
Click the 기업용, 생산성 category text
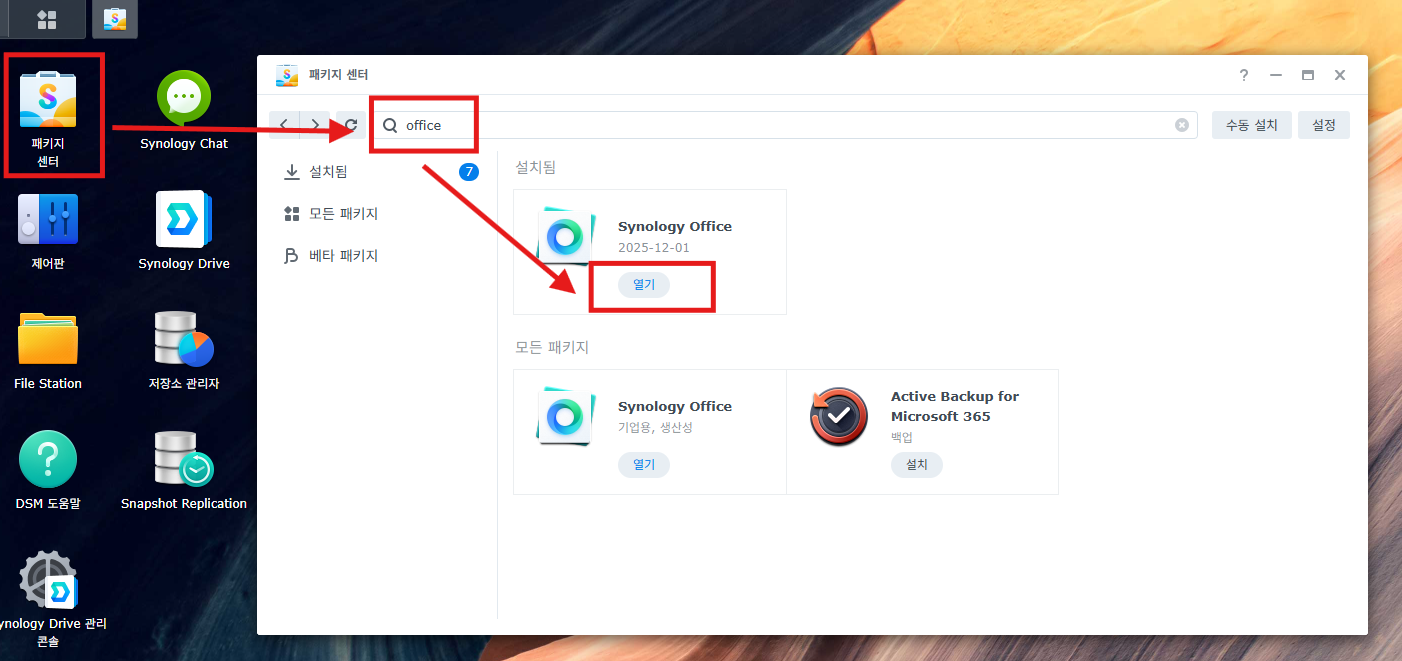point(655,428)
